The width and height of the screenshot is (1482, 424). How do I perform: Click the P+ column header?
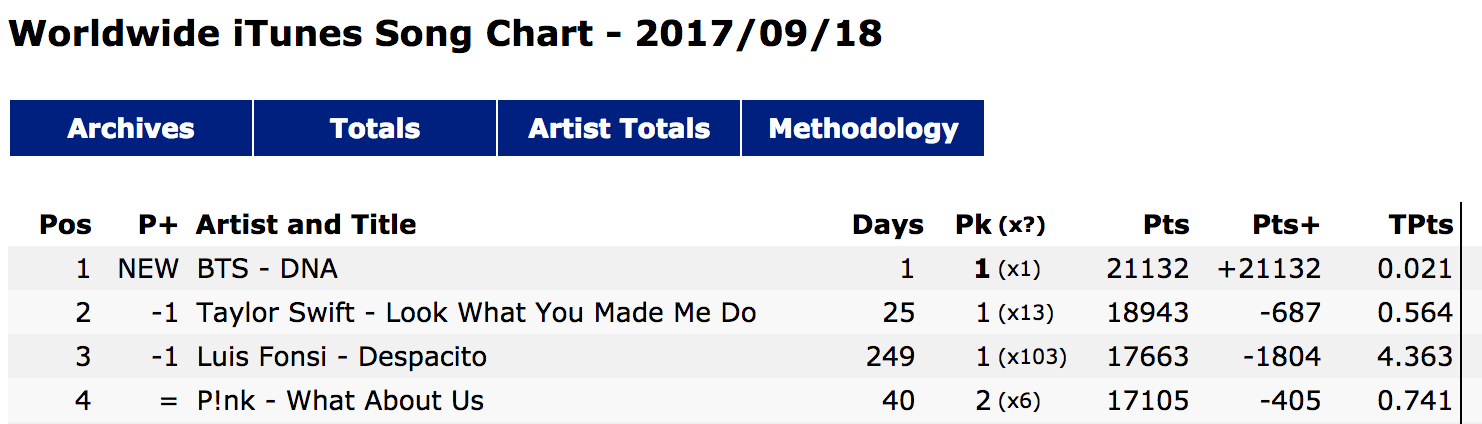point(158,225)
